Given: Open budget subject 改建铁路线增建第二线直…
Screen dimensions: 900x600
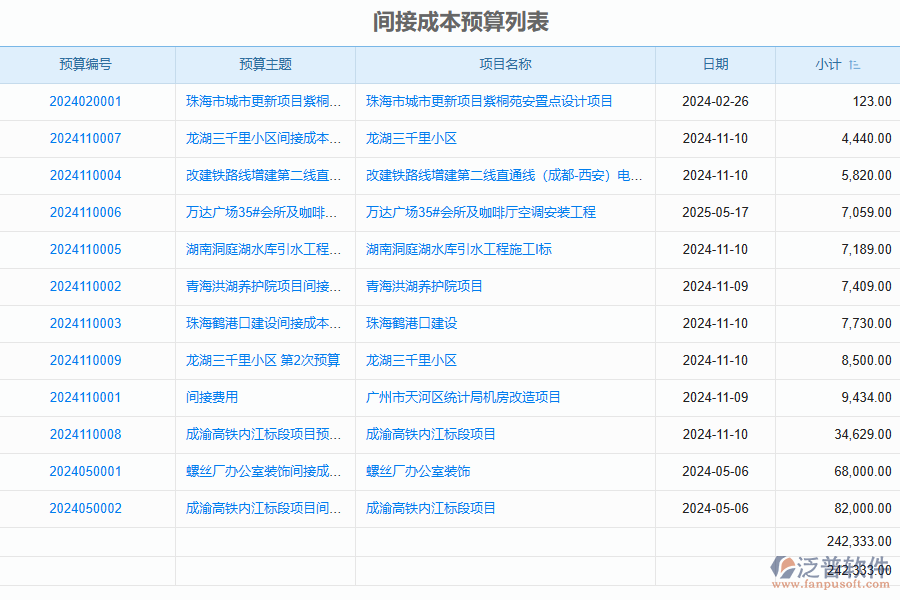Looking at the screenshot, I should point(263,176).
